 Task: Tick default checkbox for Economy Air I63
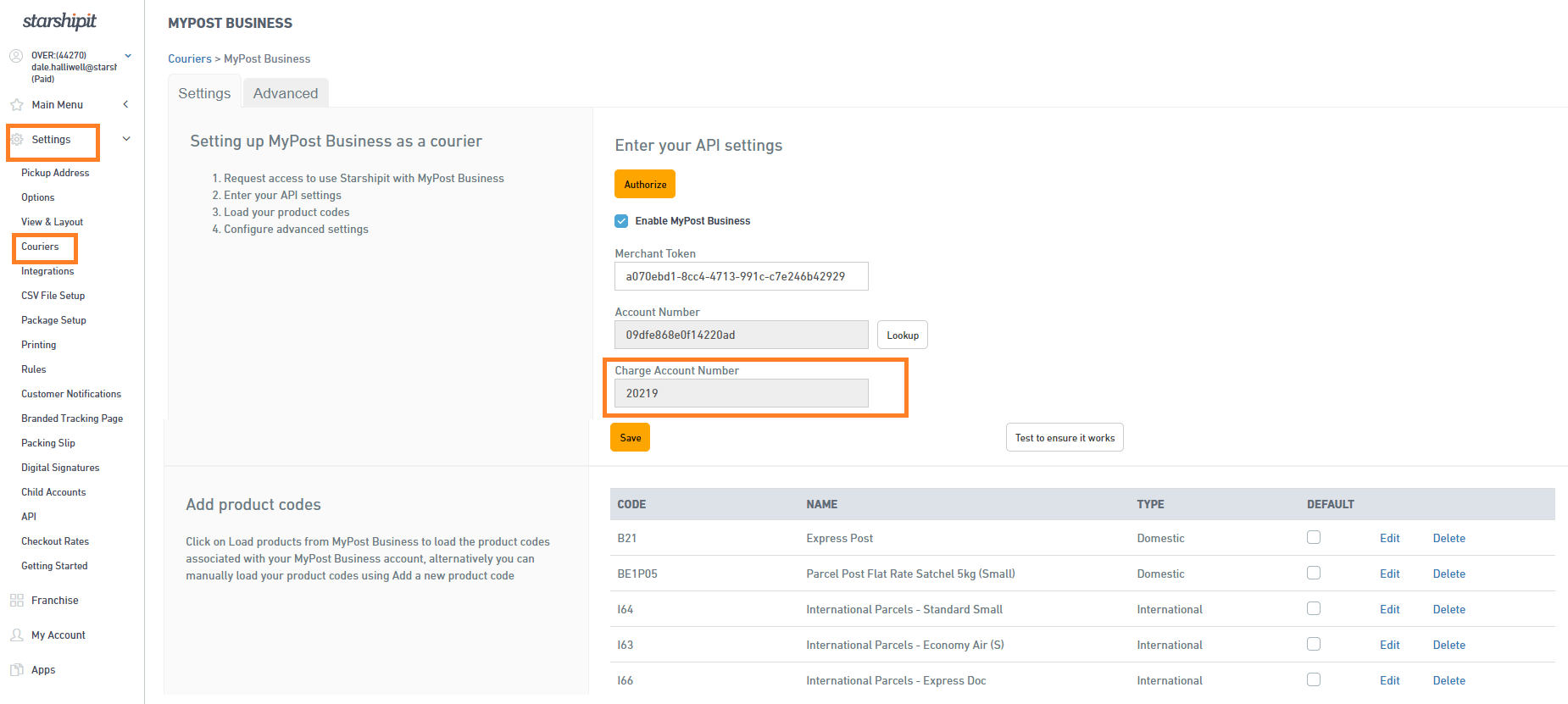point(1314,644)
